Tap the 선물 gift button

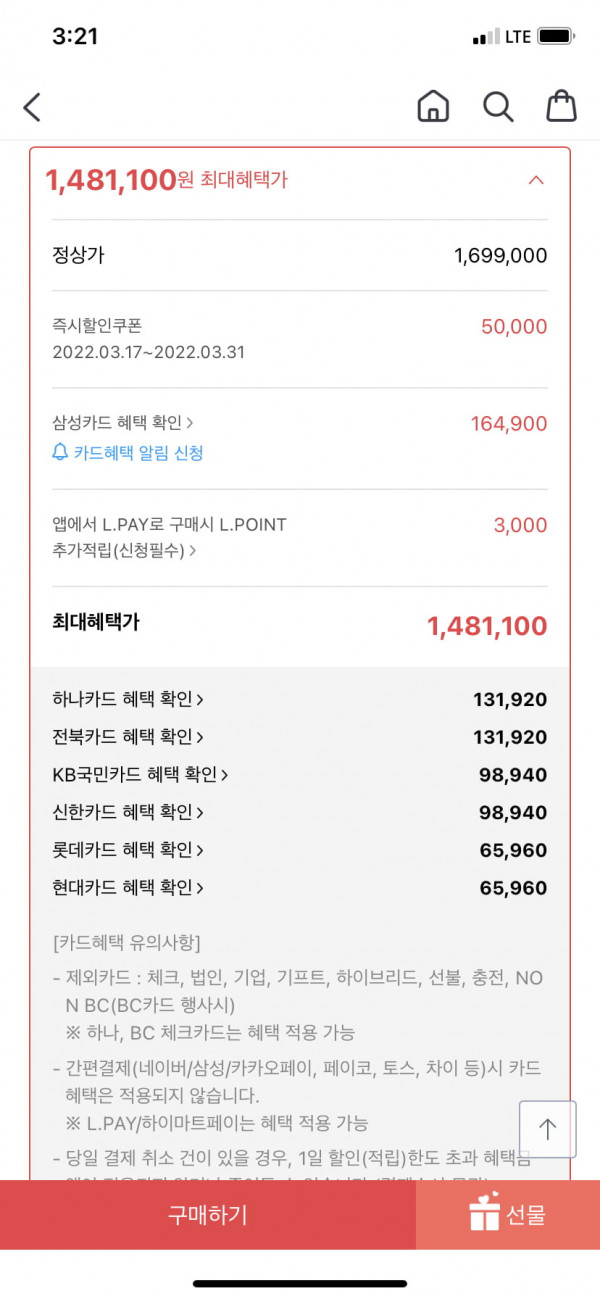(508, 1215)
